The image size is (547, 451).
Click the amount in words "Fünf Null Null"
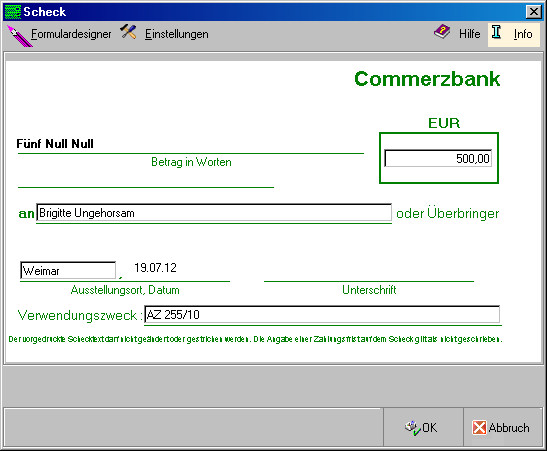pos(55,144)
